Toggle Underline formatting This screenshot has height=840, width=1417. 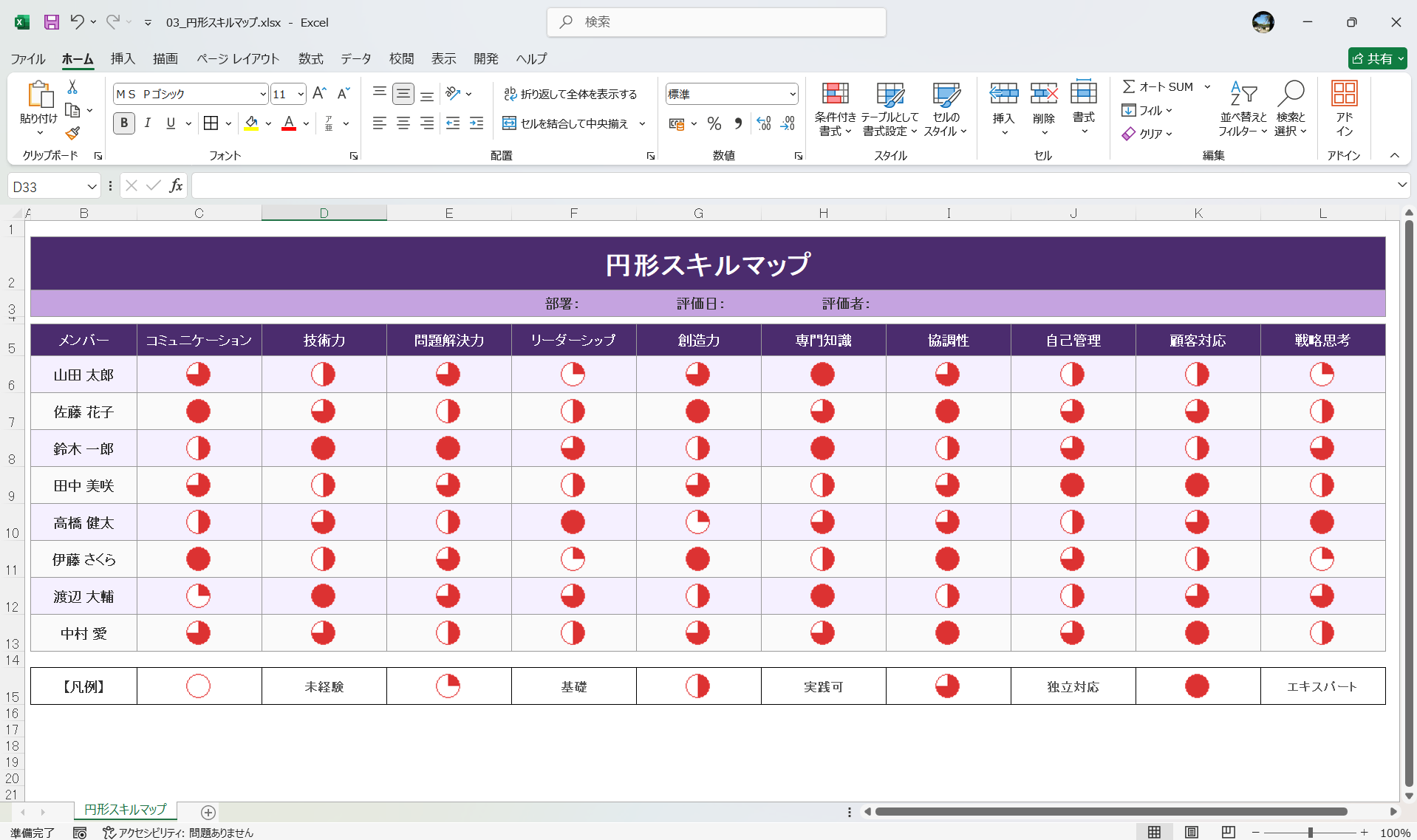[x=169, y=123]
